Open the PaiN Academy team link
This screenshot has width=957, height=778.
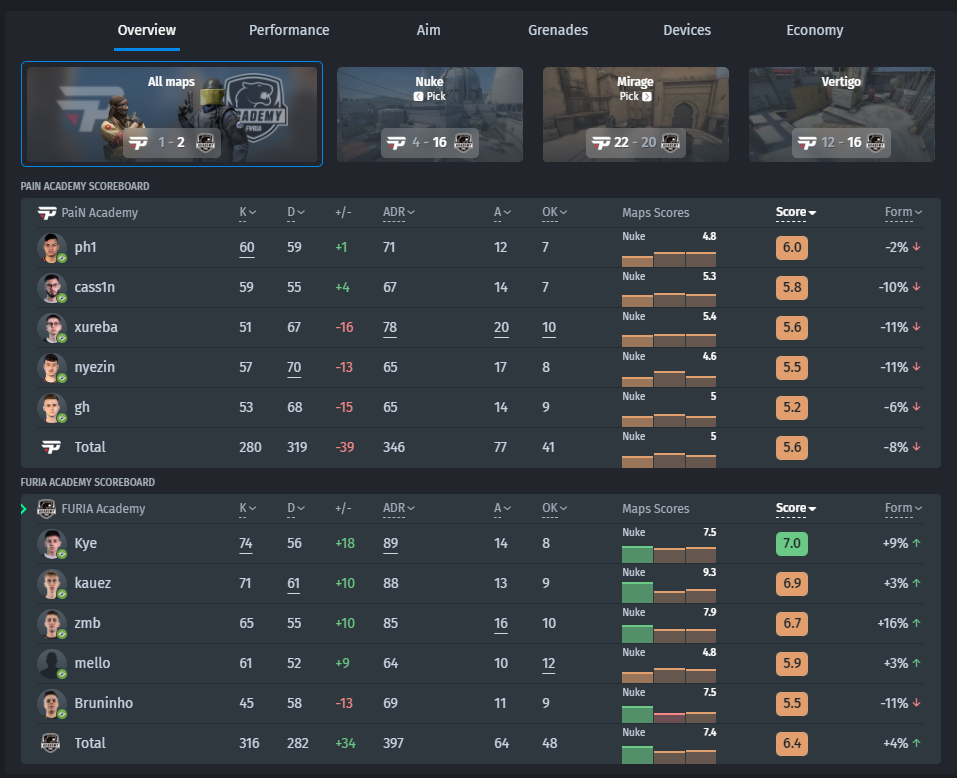99,213
